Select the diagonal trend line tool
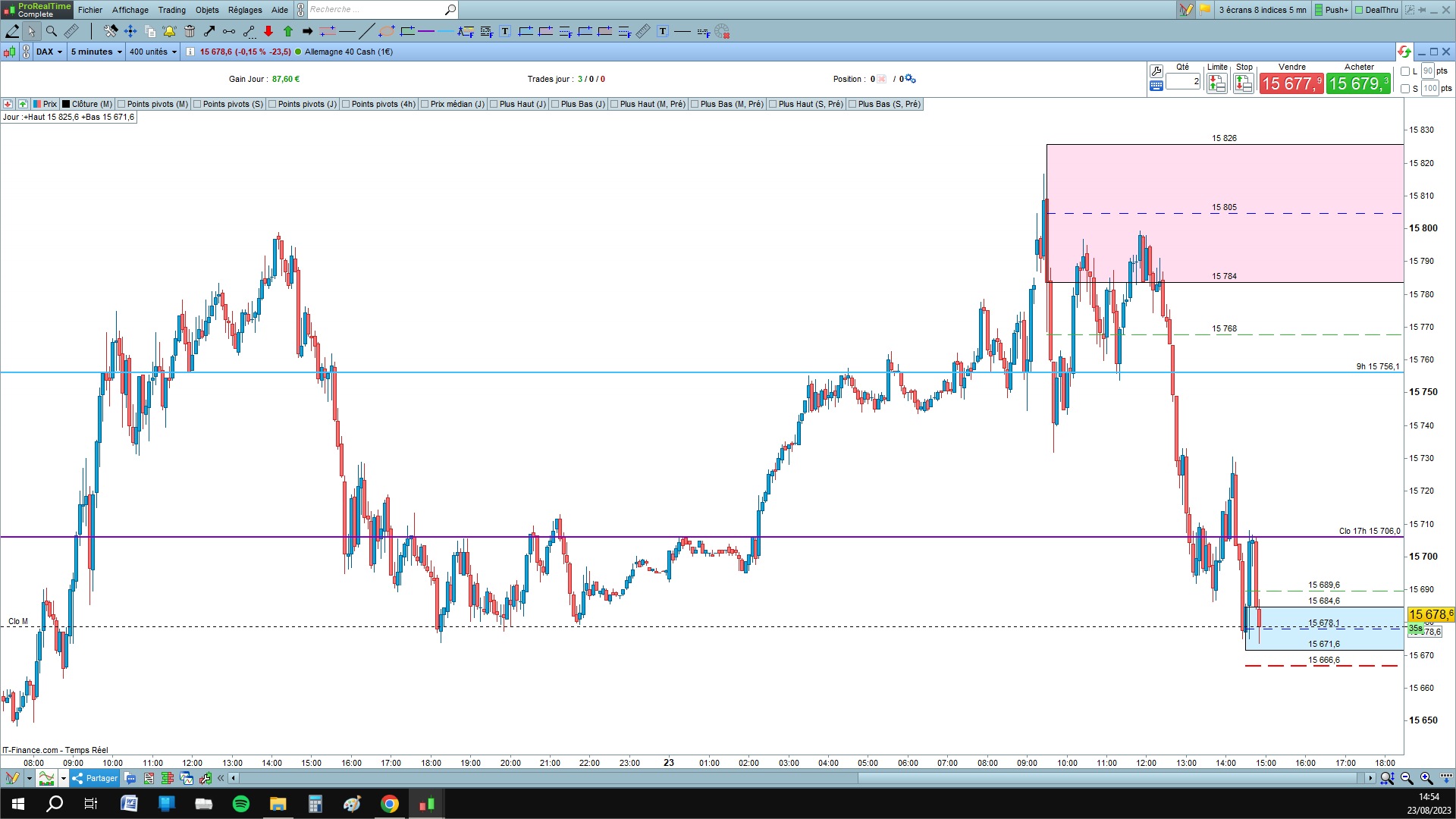Screen dimensions: 1456x819 pos(366,31)
